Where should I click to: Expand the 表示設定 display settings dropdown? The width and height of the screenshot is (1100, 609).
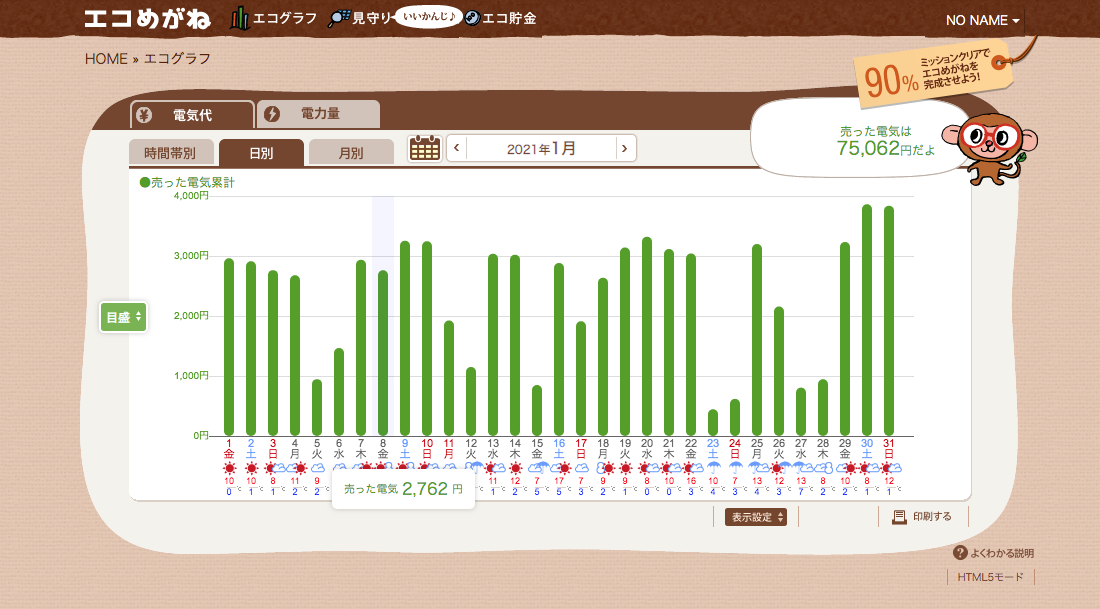point(755,517)
